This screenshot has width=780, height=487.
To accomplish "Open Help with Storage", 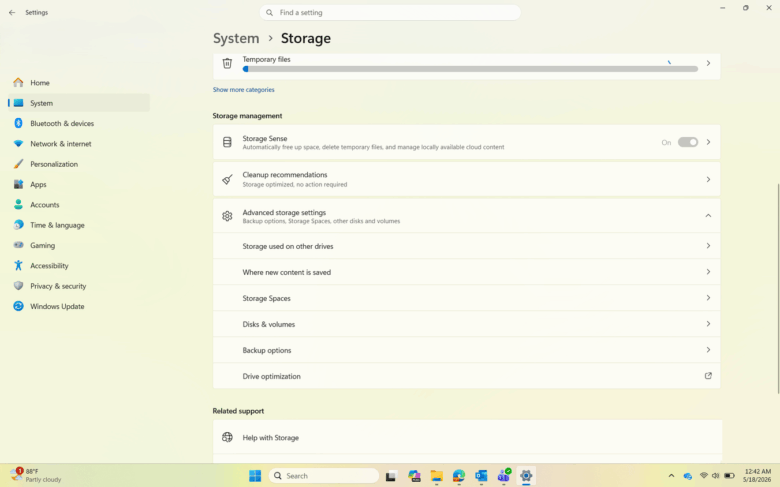I will [468, 437].
